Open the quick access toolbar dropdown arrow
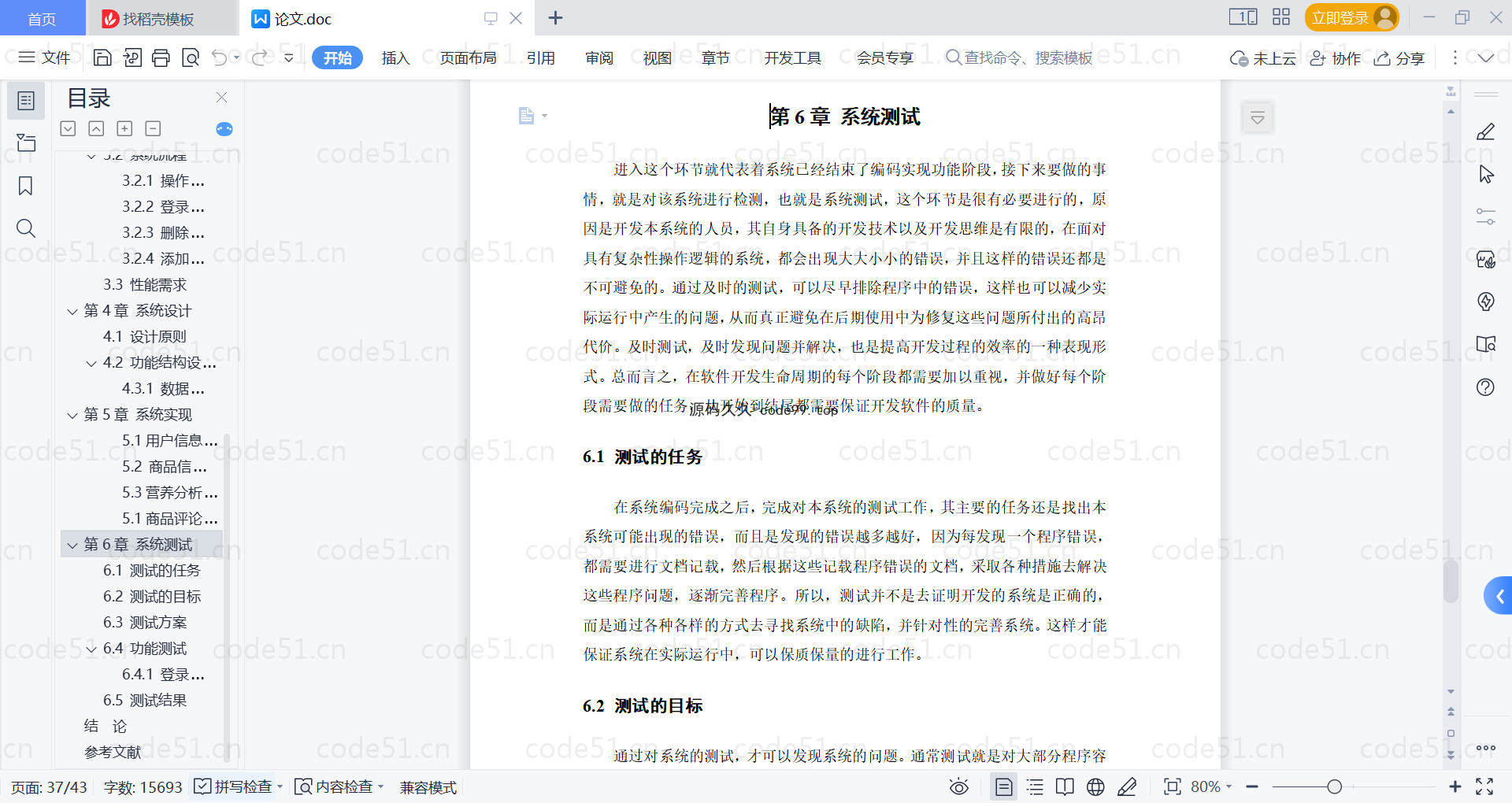The width and height of the screenshot is (1512, 803). [289, 57]
